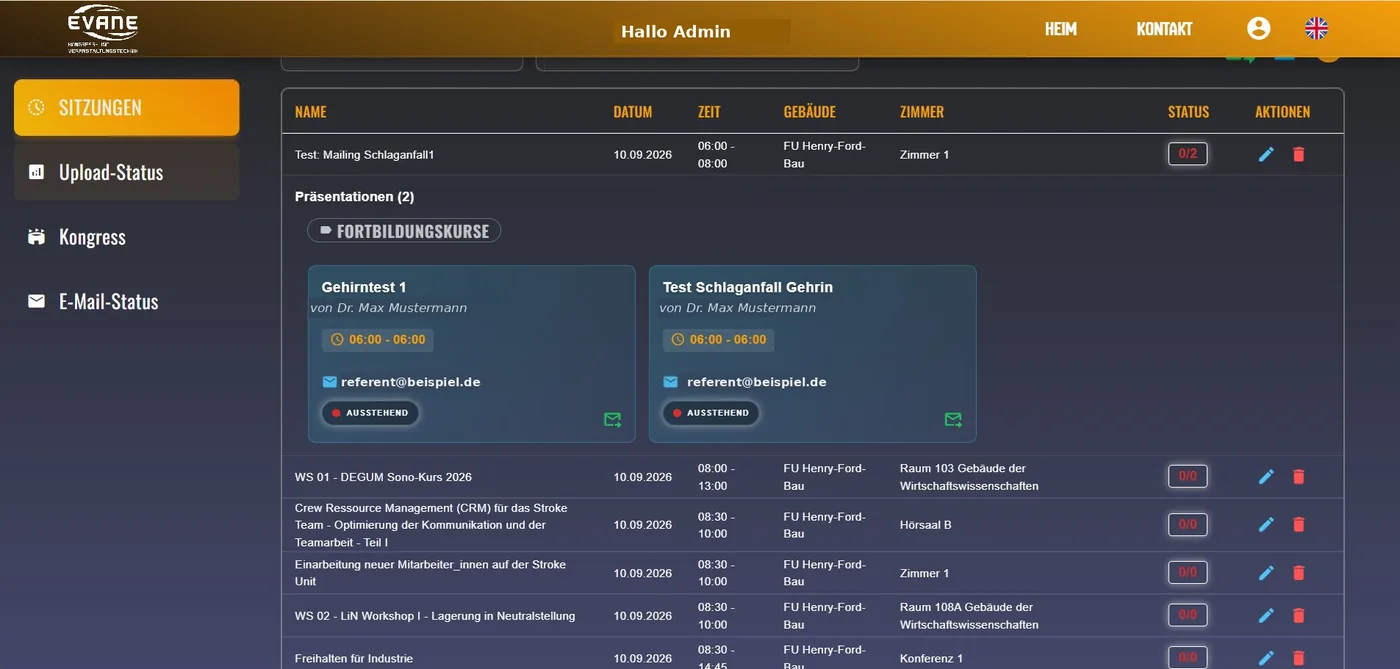Edit the Test: Mailing Schlaganfall1 session
This screenshot has height=669, width=1400.
click(1266, 154)
